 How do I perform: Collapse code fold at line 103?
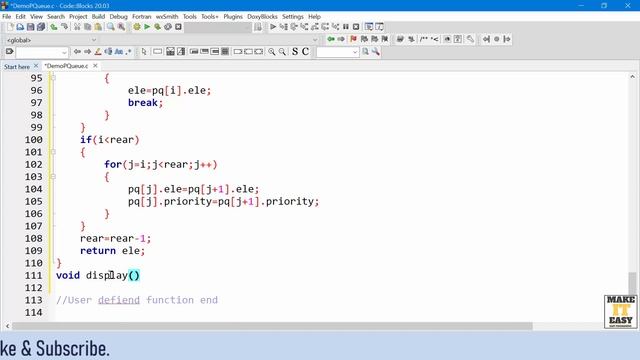[53, 177]
